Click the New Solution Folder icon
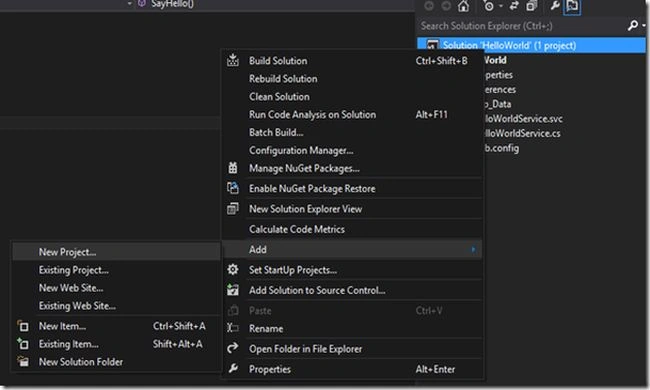The height and width of the screenshot is (390, 650). tap(23, 361)
